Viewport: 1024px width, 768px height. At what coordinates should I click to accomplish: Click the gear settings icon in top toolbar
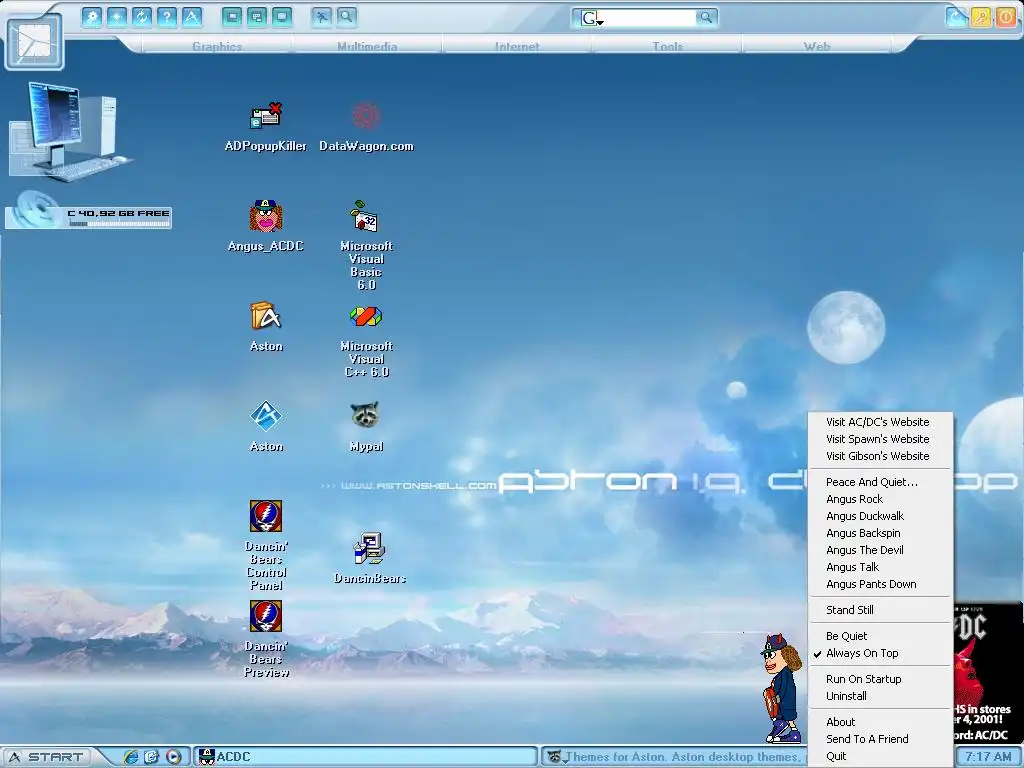[x=92, y=17]
